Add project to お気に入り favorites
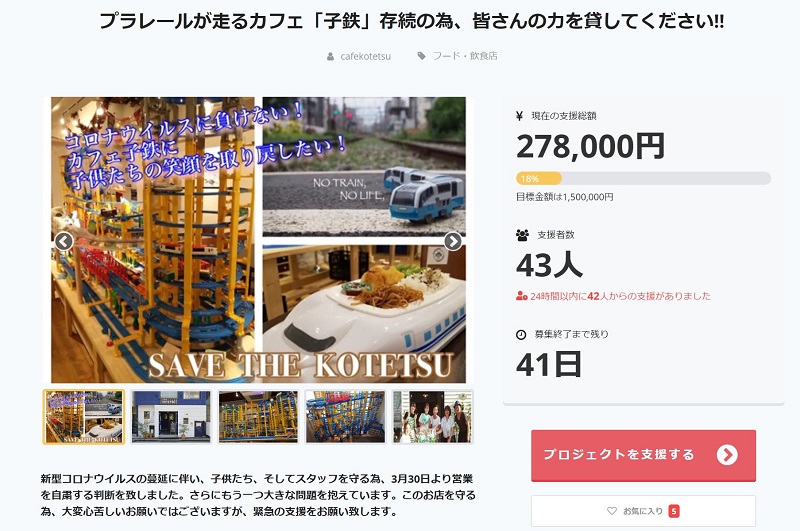Image resolution: width=800 pixels, height=531 pixels. [x=643, y=511]
